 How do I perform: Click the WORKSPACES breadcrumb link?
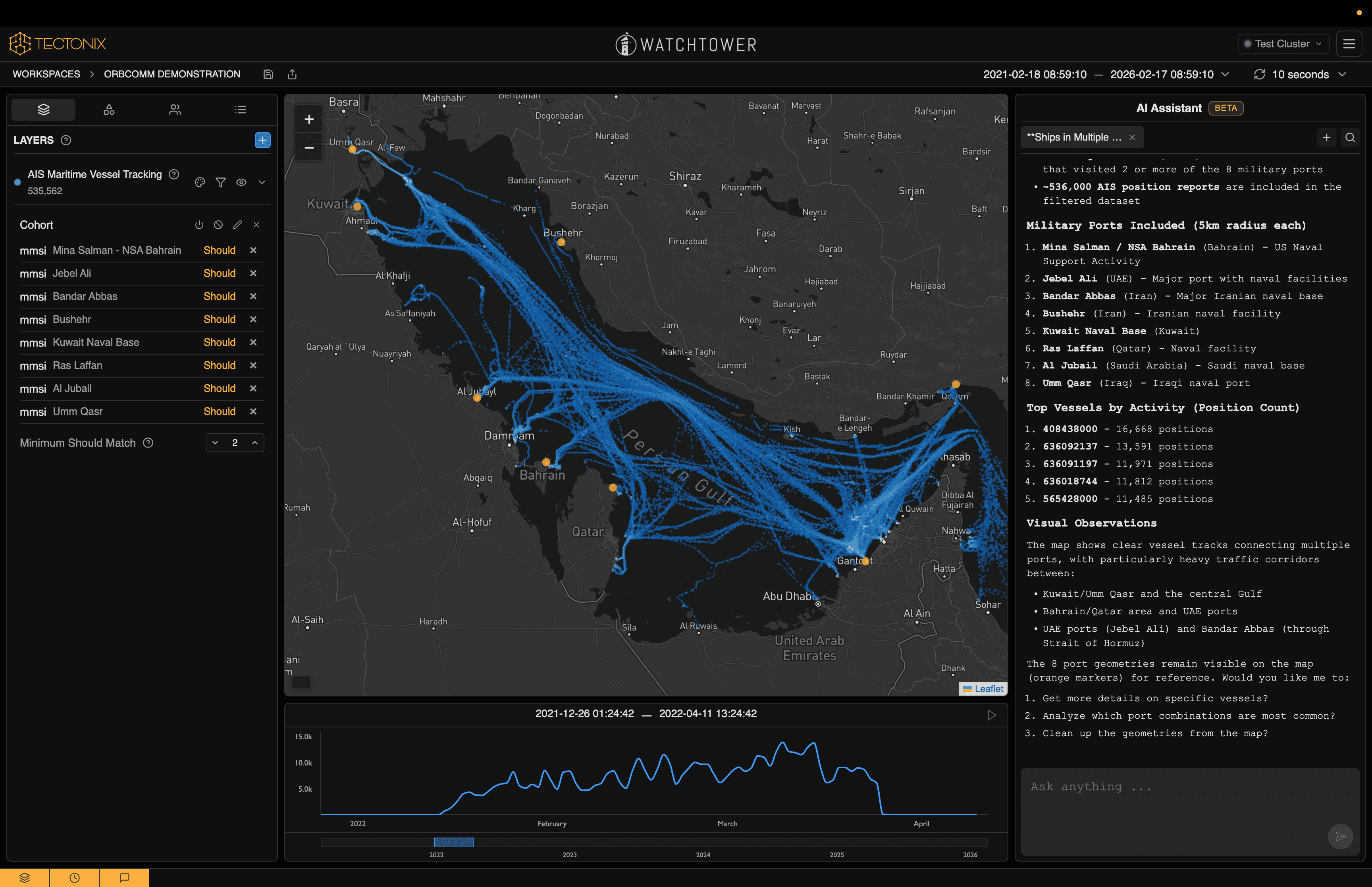(46, 74)
